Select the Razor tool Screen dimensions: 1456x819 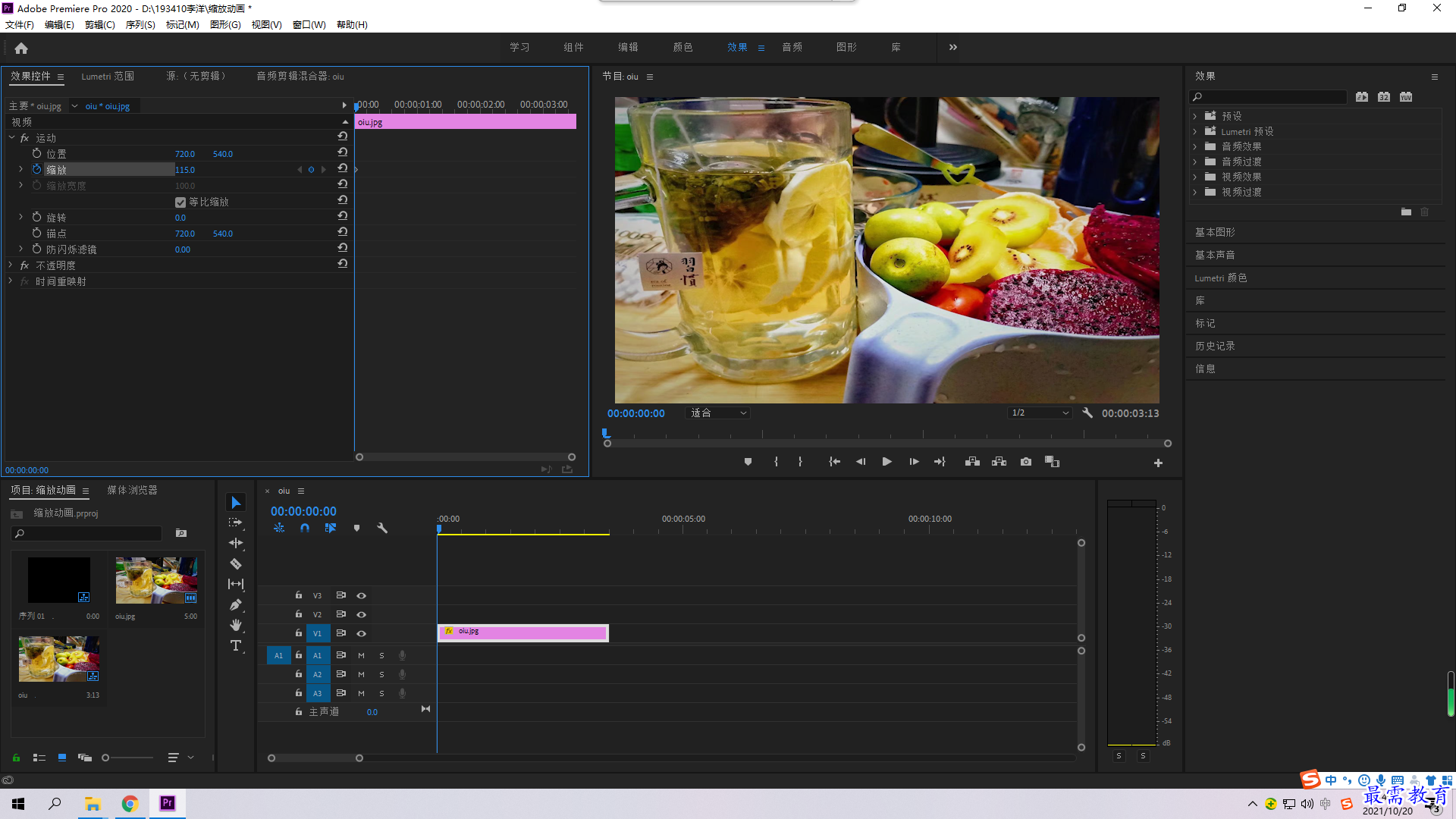coord(236,563)
